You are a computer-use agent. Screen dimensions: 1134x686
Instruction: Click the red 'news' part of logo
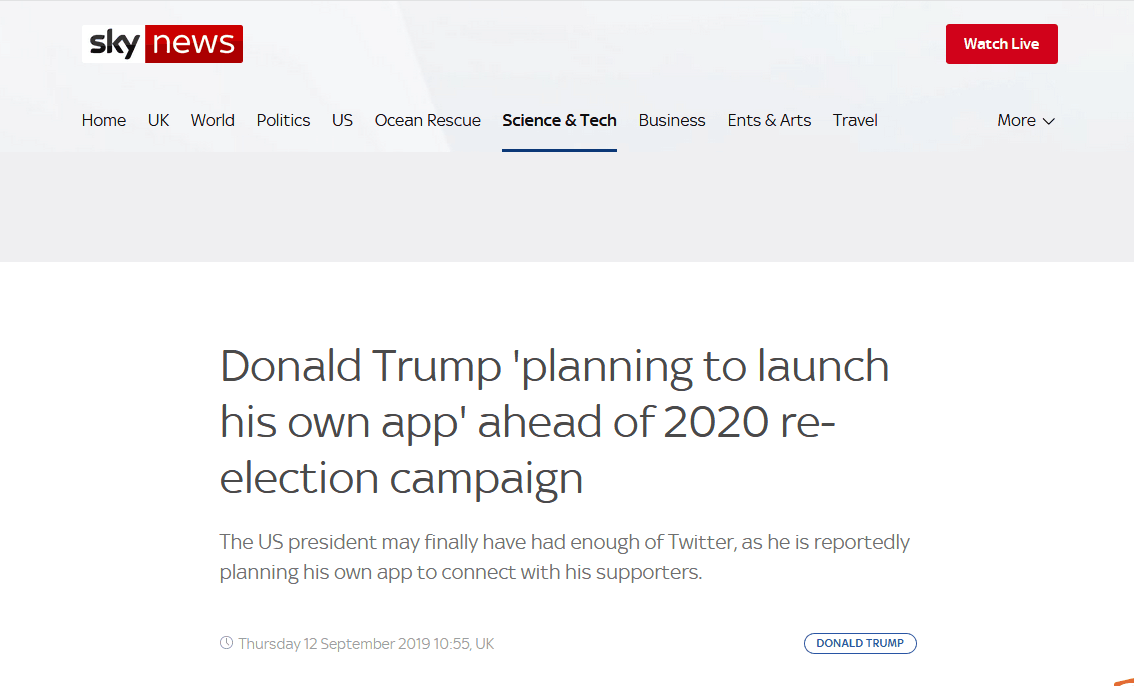click(194, 44)
